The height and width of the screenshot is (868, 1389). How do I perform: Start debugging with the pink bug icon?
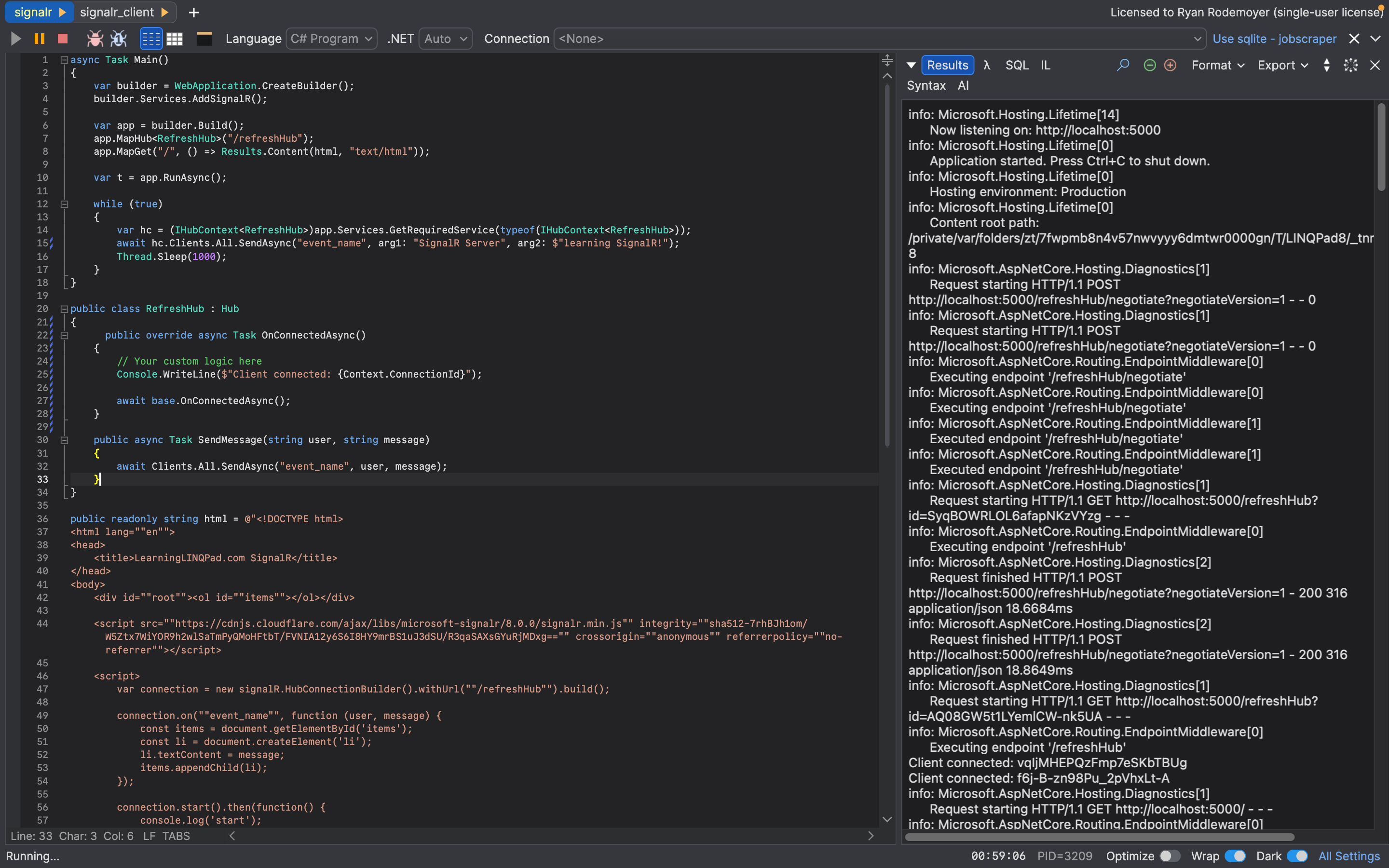click(95, 39)
